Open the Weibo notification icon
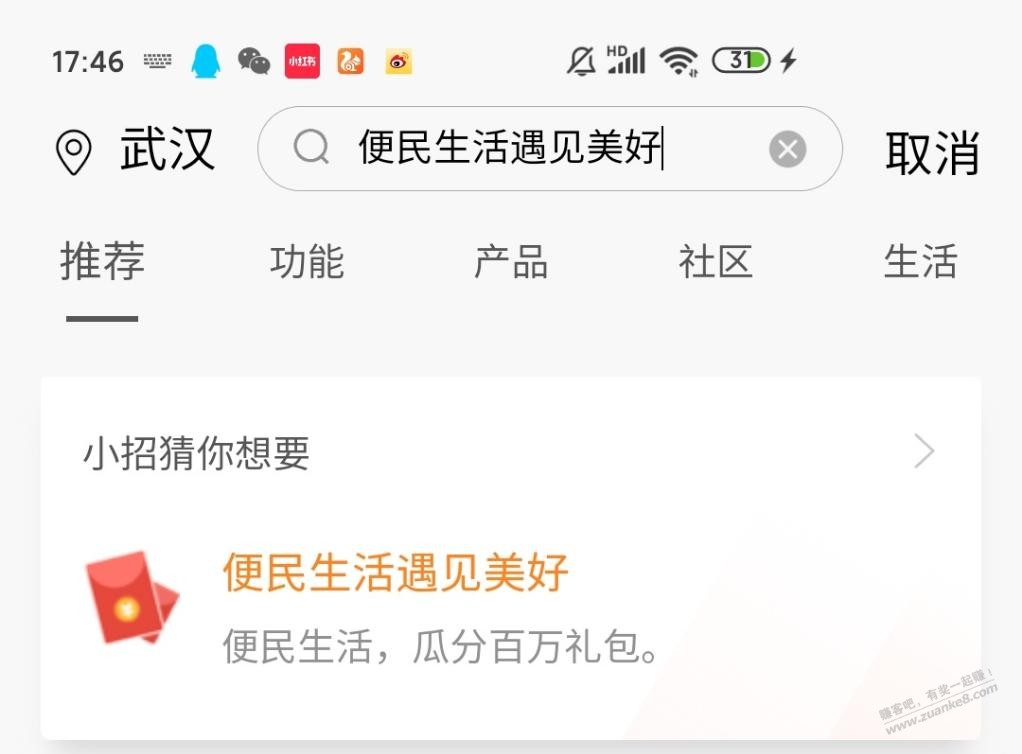This screenshot has height=754, width=1022. pyautogui.click(x=398, y=62)
